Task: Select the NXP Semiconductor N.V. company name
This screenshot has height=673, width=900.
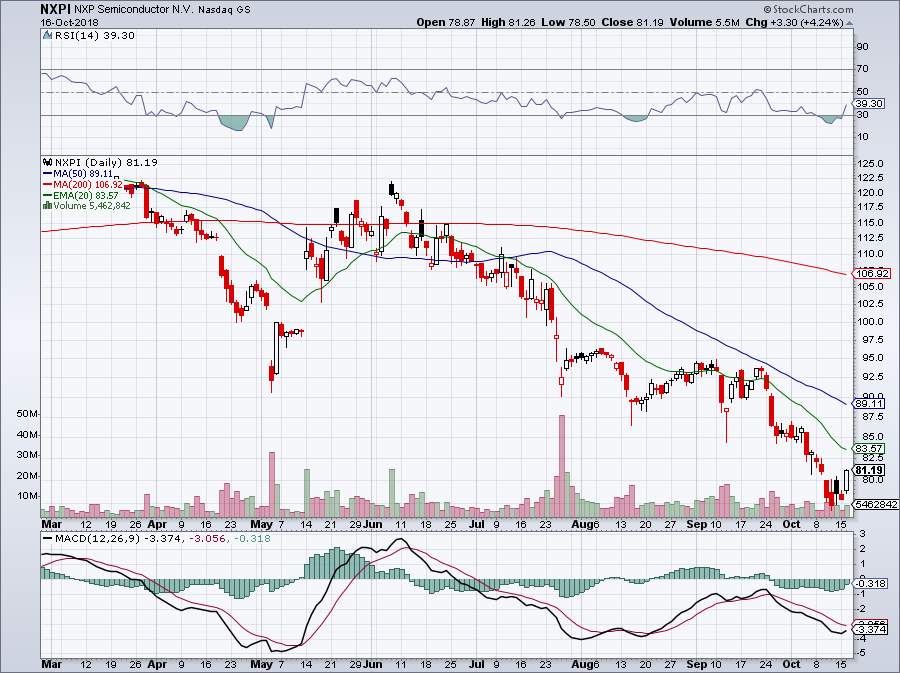Action: coord(135,10)
